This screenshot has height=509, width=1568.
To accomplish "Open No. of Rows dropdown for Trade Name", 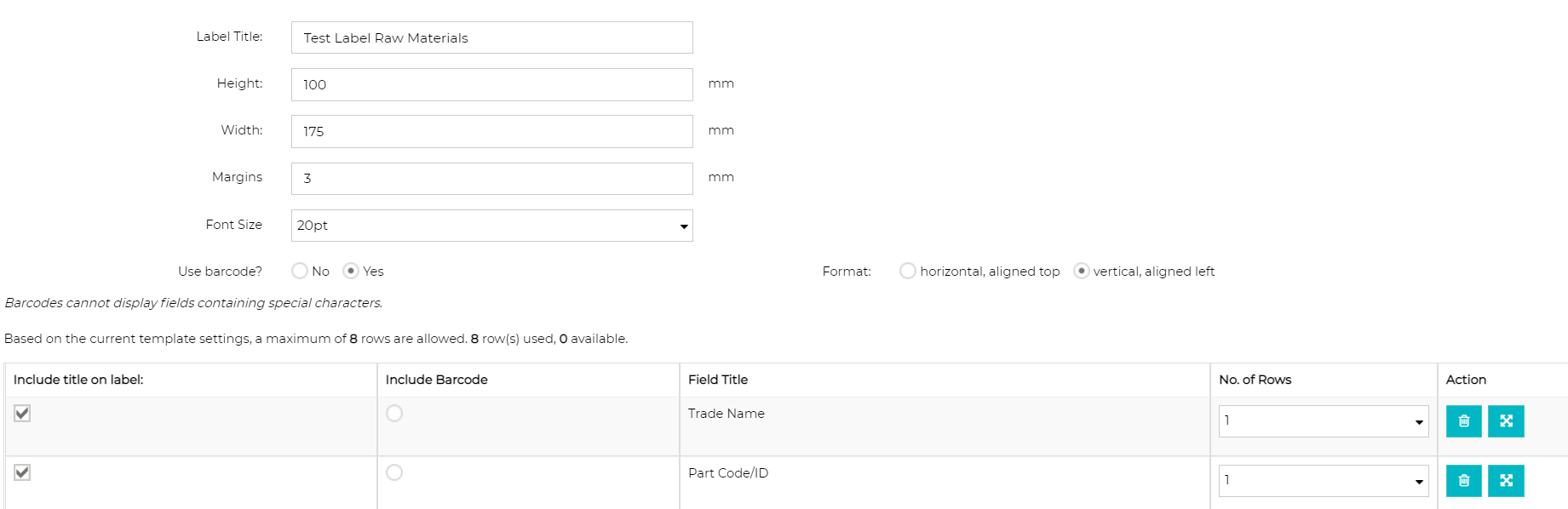I will point(1324,420).
